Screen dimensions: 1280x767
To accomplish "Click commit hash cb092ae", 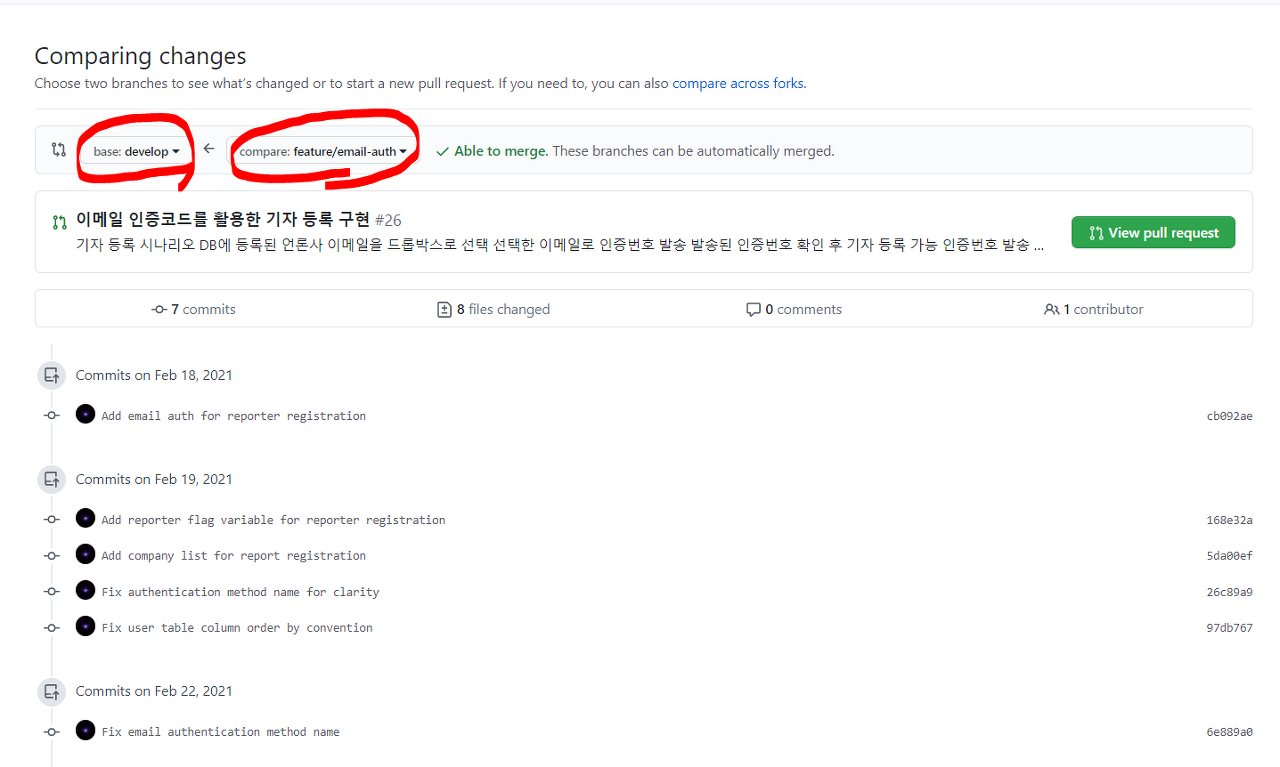I will [1229, 416].
